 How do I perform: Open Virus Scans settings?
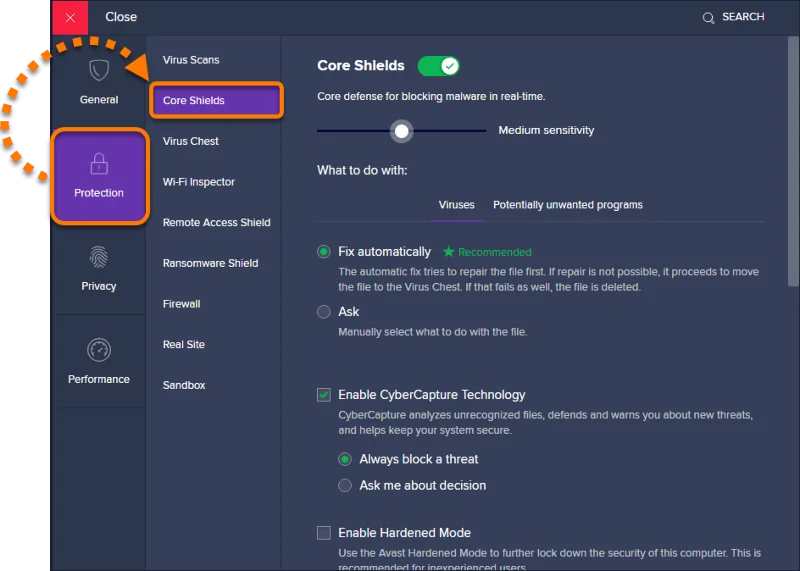coord(191,60)
